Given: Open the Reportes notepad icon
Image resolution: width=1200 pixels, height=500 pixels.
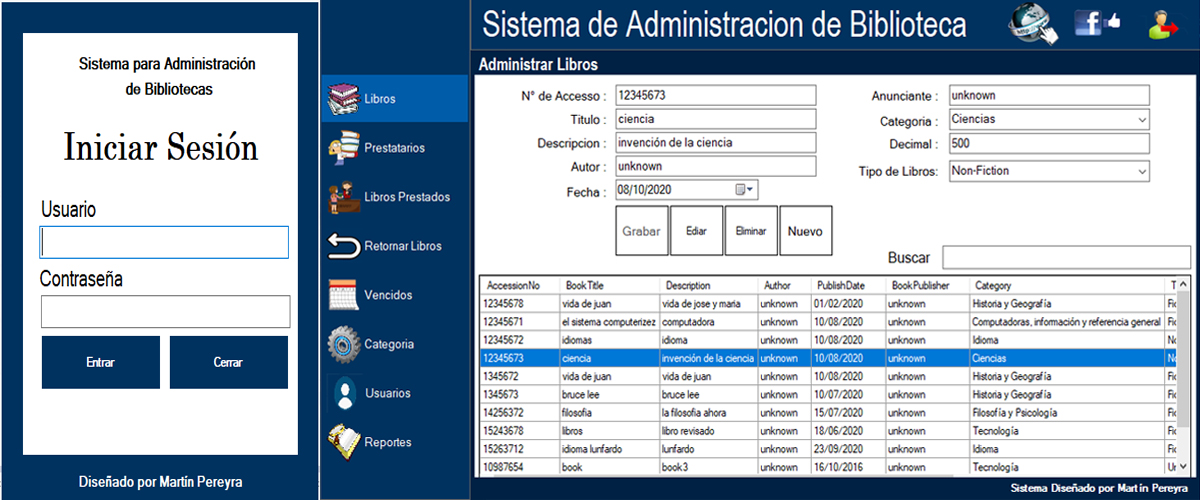Looking at the screenshot, I should (343, 442).
